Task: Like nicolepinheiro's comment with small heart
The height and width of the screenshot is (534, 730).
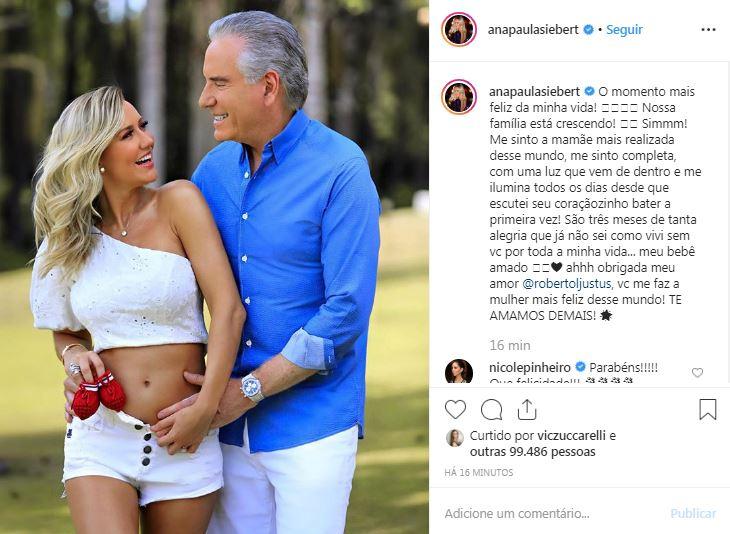Action: [x=697, y=372]
